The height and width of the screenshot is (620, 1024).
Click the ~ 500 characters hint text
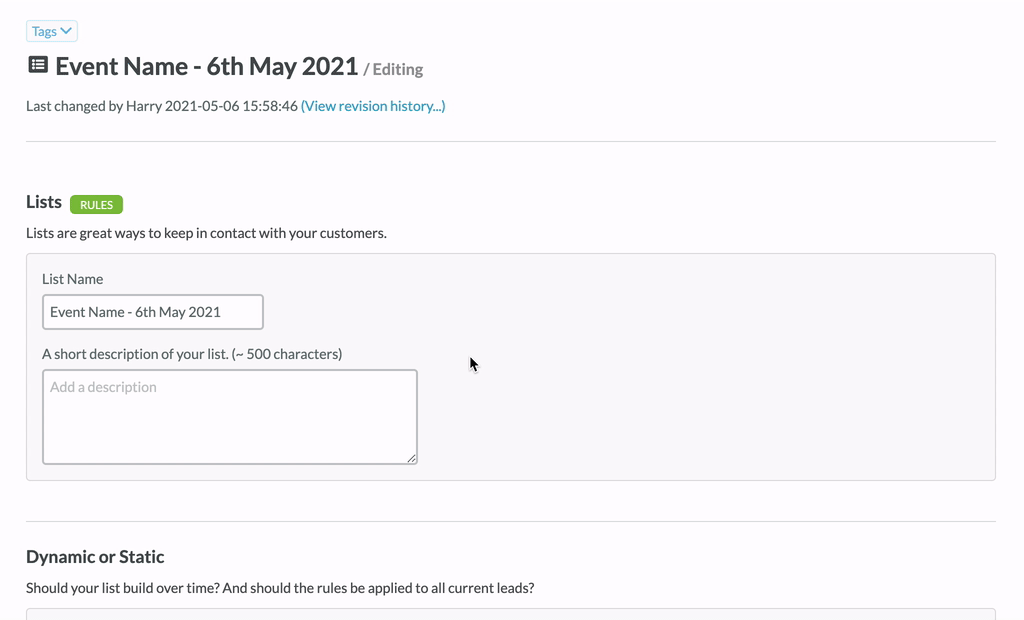pos(287,354)
